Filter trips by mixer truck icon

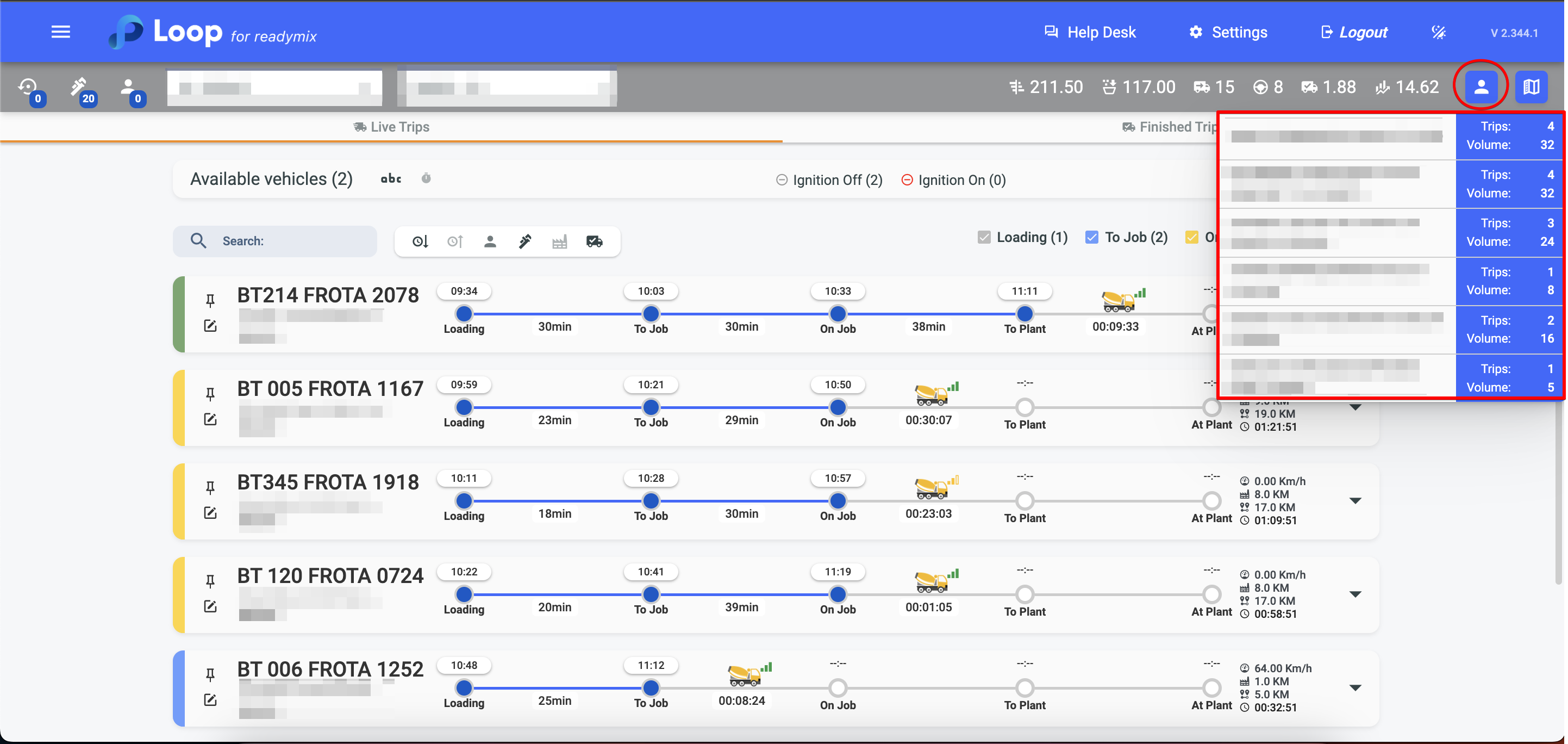[x=594, y=241]
